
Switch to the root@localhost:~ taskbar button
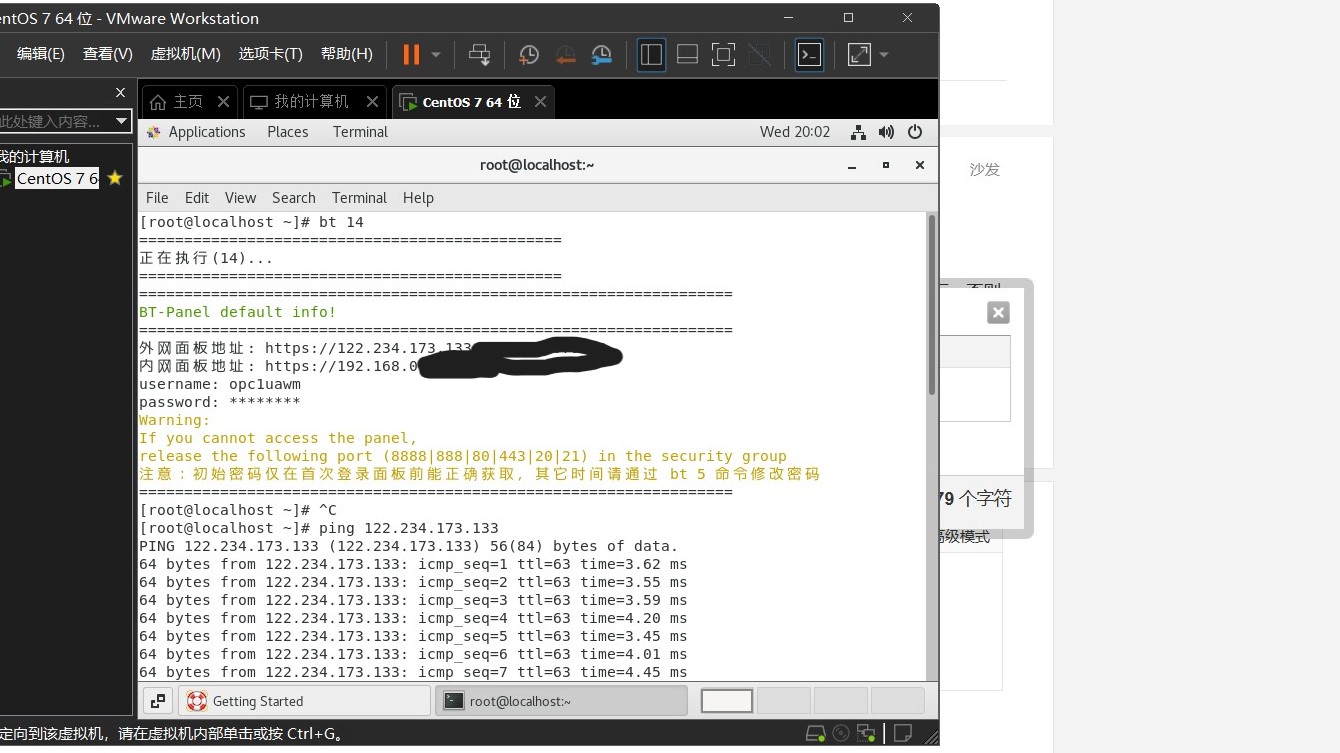[x=562, y=701]
